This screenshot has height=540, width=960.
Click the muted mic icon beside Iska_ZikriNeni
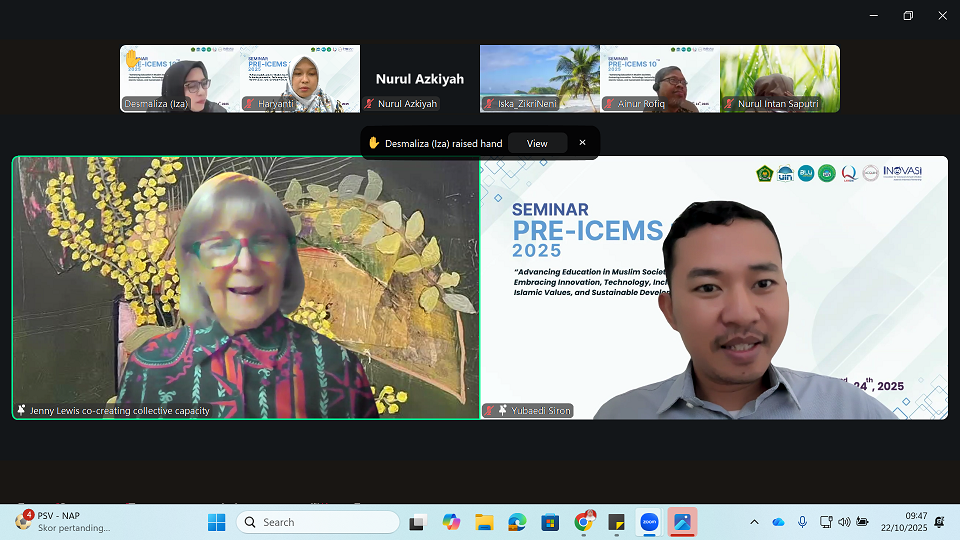[x=489, y=104]
